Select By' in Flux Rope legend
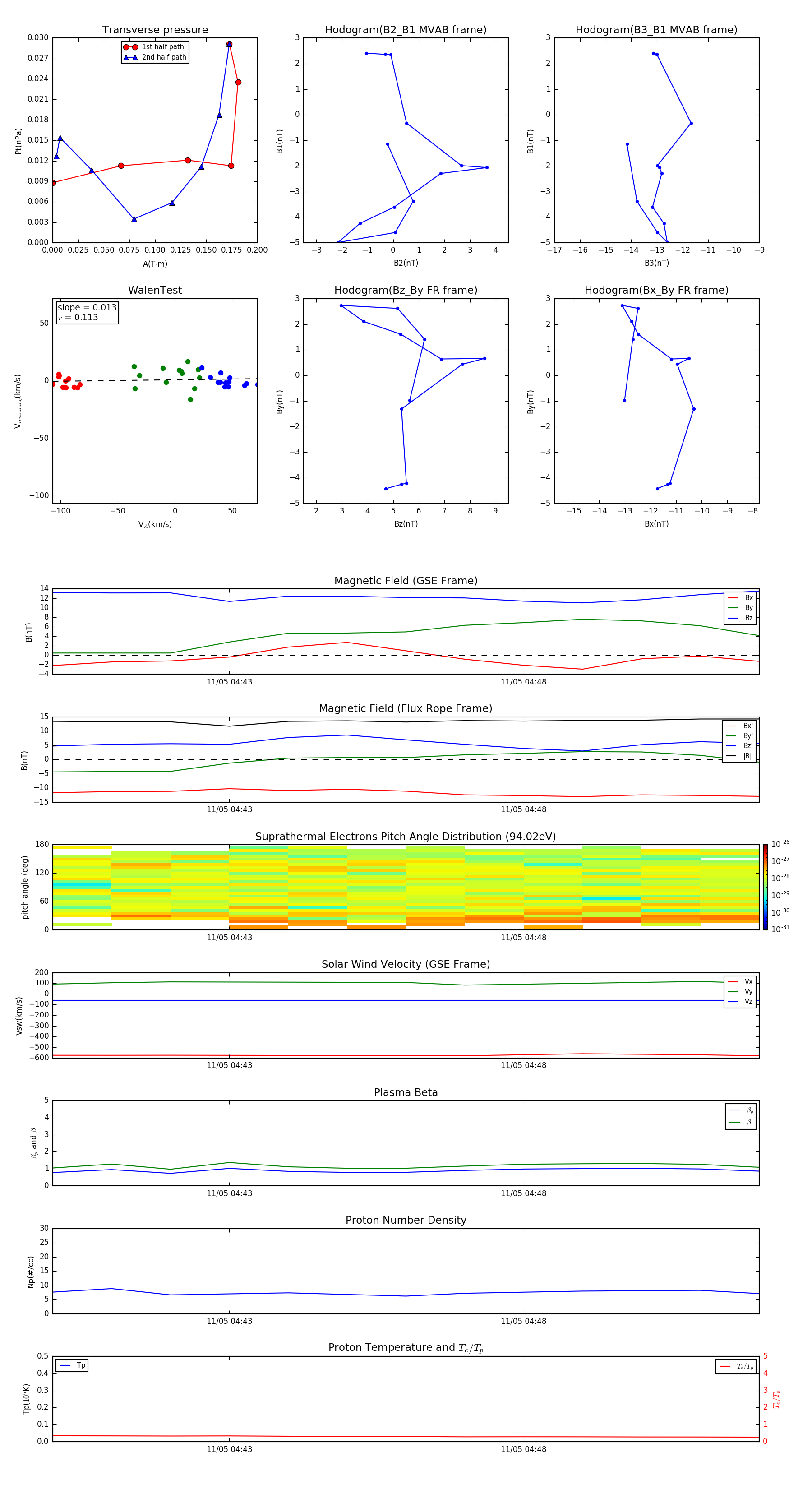The height and width of the screenshot is (1489, 812). click(x=739, y=736)
